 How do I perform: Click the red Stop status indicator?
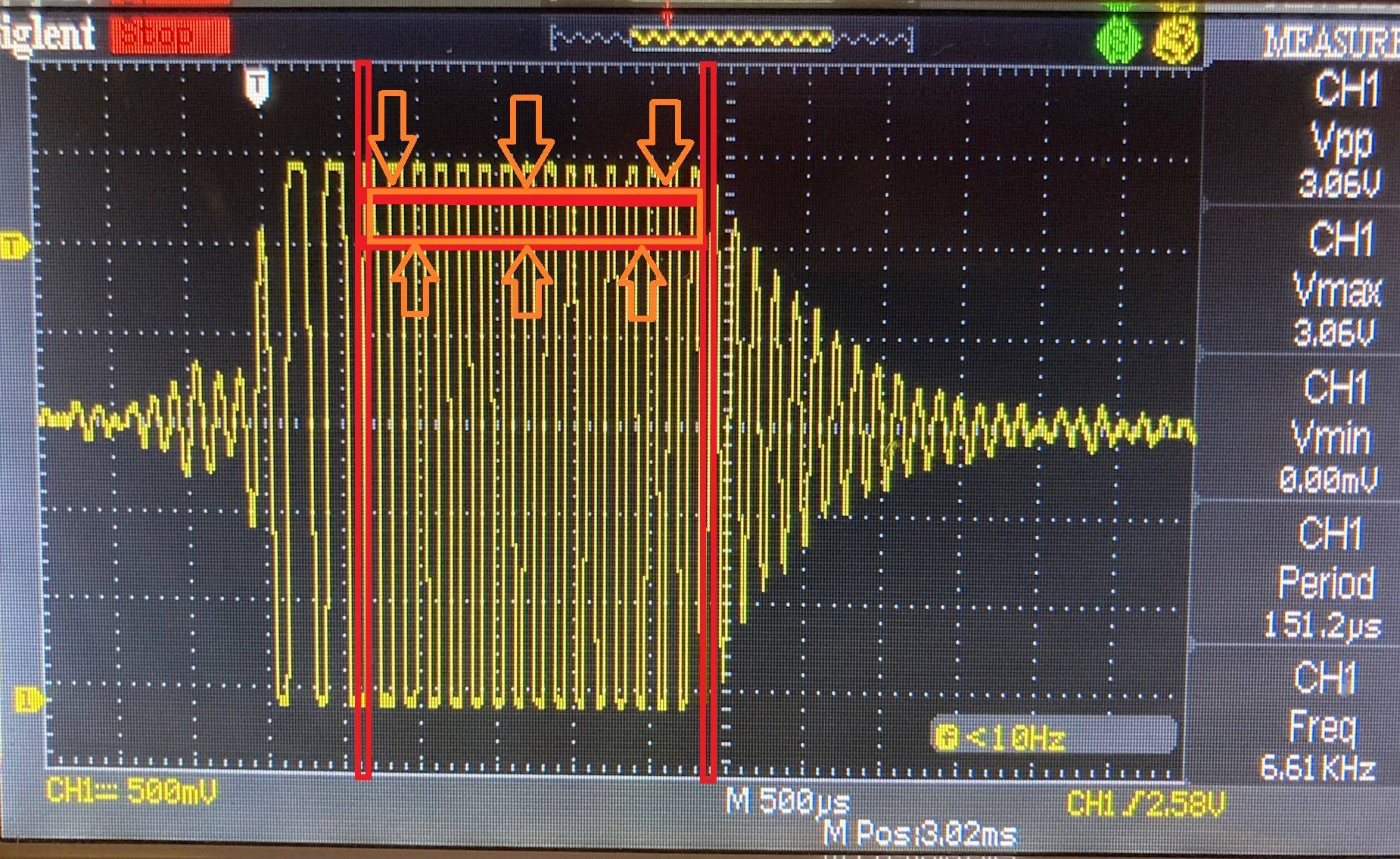[x=170, y=35]
